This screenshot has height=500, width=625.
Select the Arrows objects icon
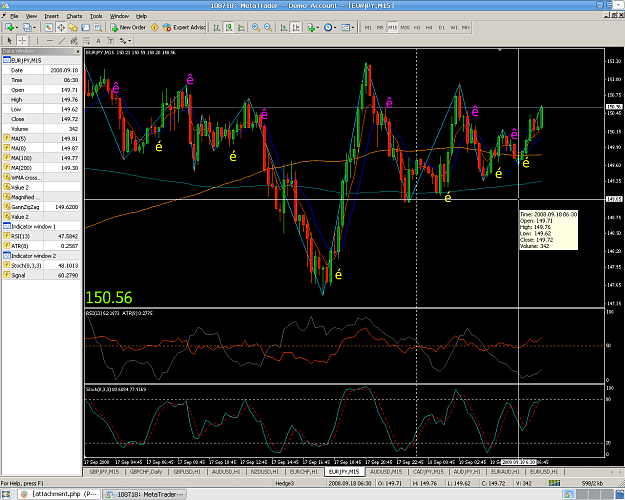pyautogui.click(x=123, y=40)
